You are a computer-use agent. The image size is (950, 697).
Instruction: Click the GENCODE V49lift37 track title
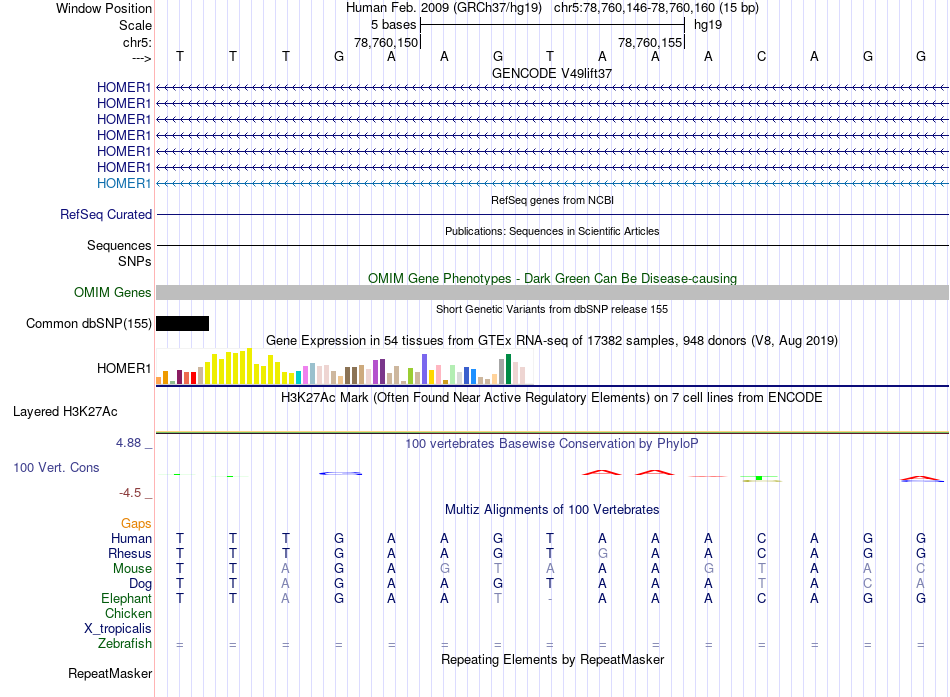coord(552,73)
